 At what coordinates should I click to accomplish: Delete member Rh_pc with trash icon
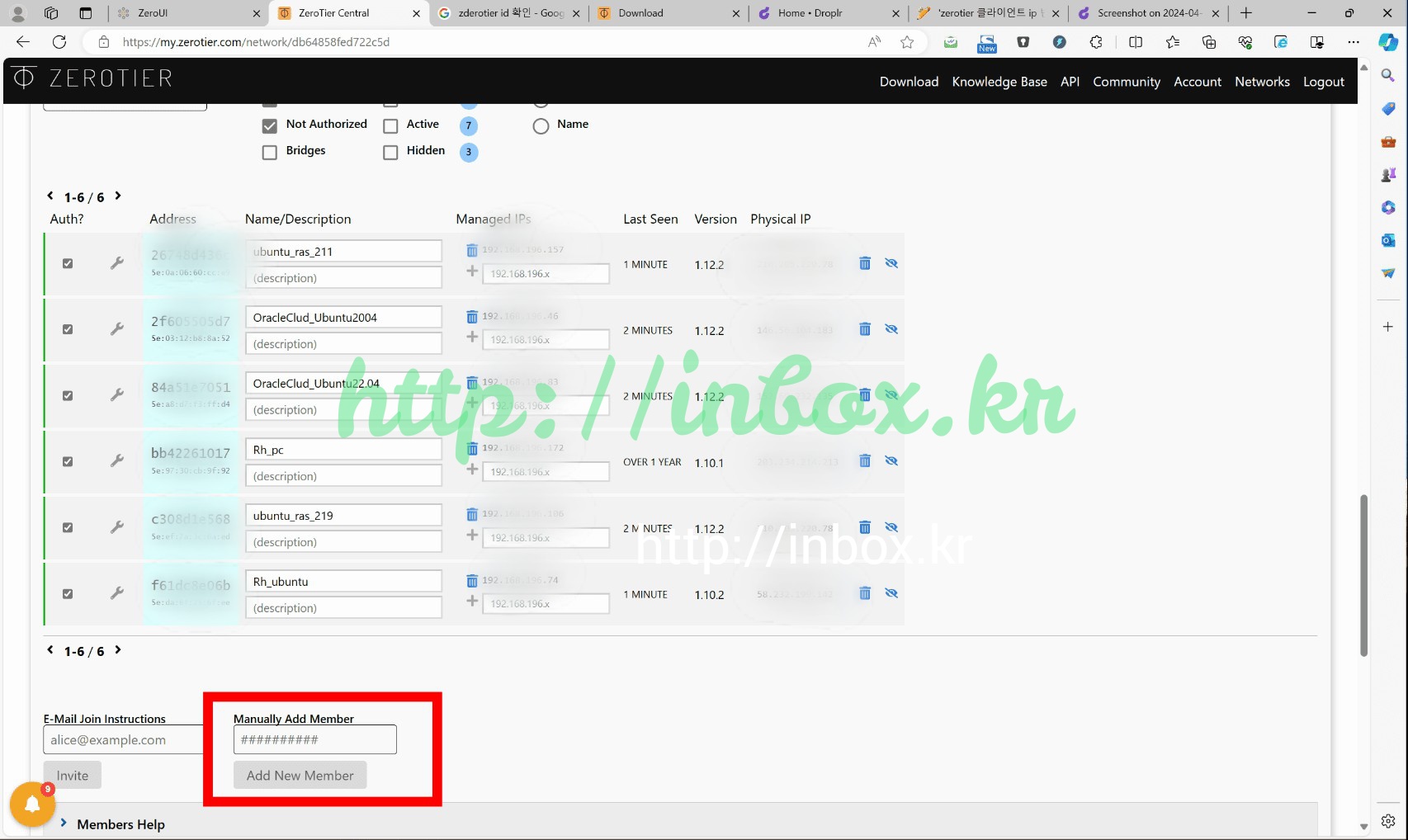[x=865, y=461]
